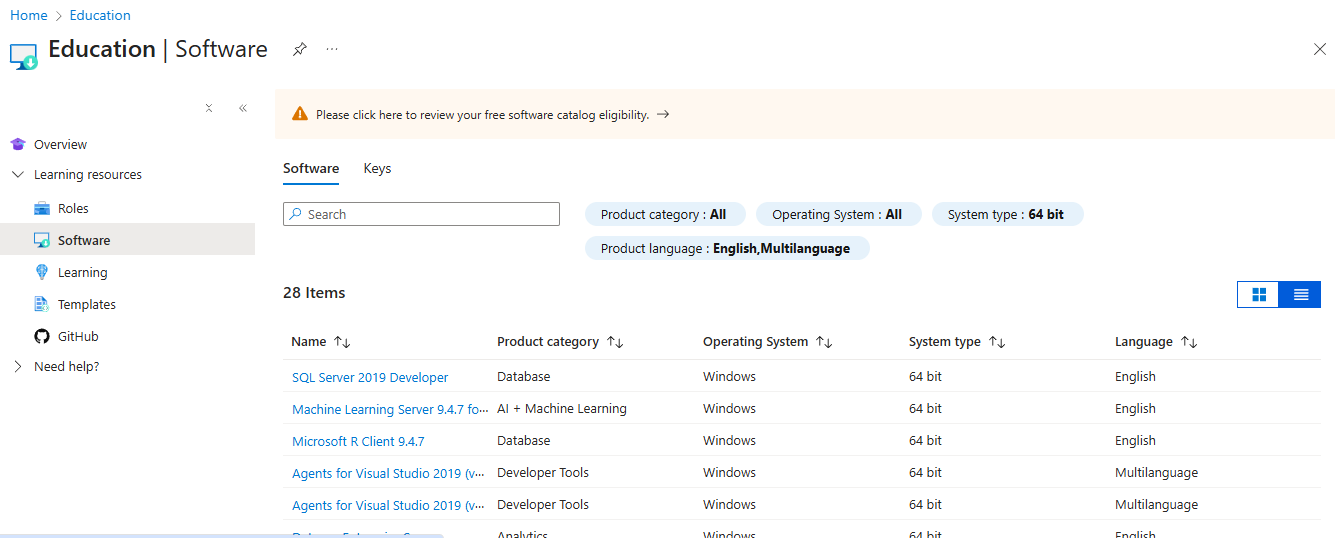Expand the Need help? section
Image resolution: width=1335 pixels, height=538 pixels.
17,366
